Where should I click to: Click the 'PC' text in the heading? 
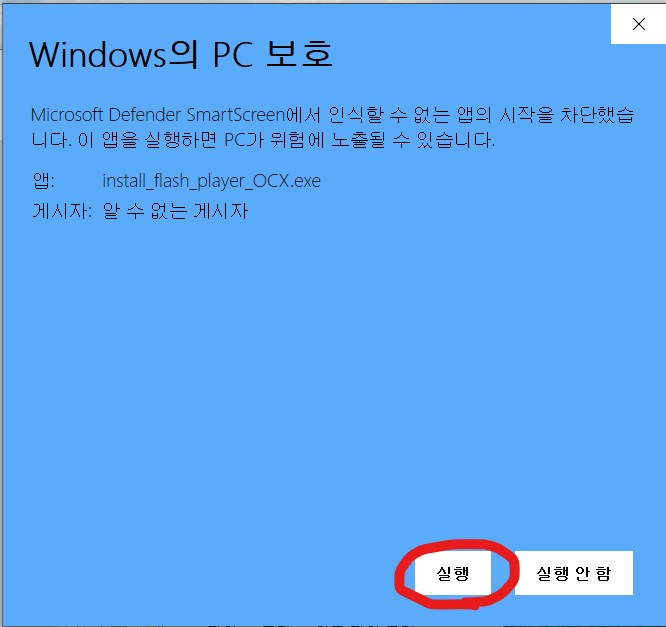pyautogui.click(x=233, y=55)
